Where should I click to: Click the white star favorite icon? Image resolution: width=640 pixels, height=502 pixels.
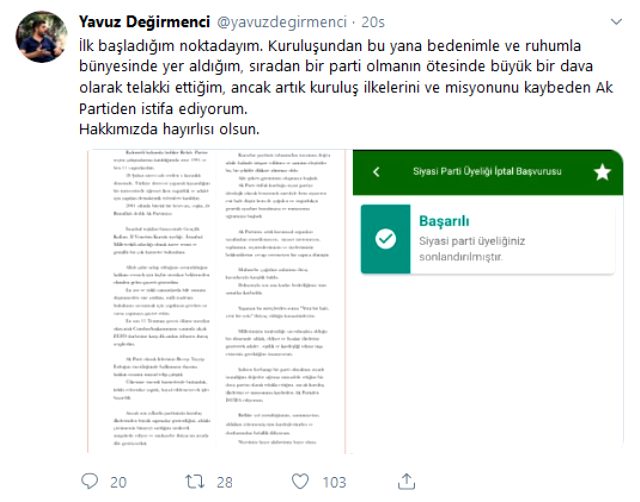[x=602, y=172]
